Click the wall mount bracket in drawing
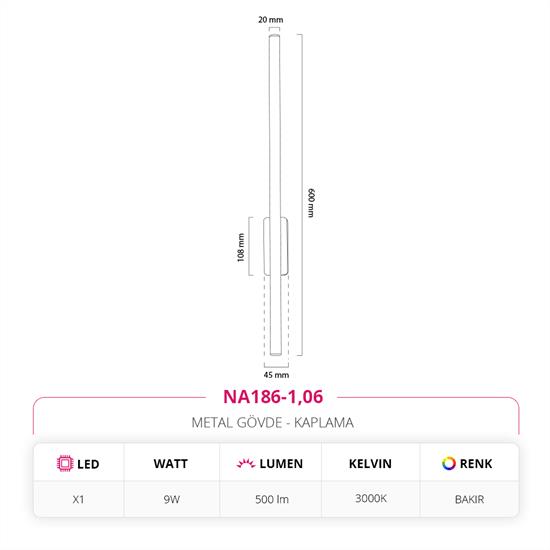This screenshot has width=550, height=550. (276, 246)
